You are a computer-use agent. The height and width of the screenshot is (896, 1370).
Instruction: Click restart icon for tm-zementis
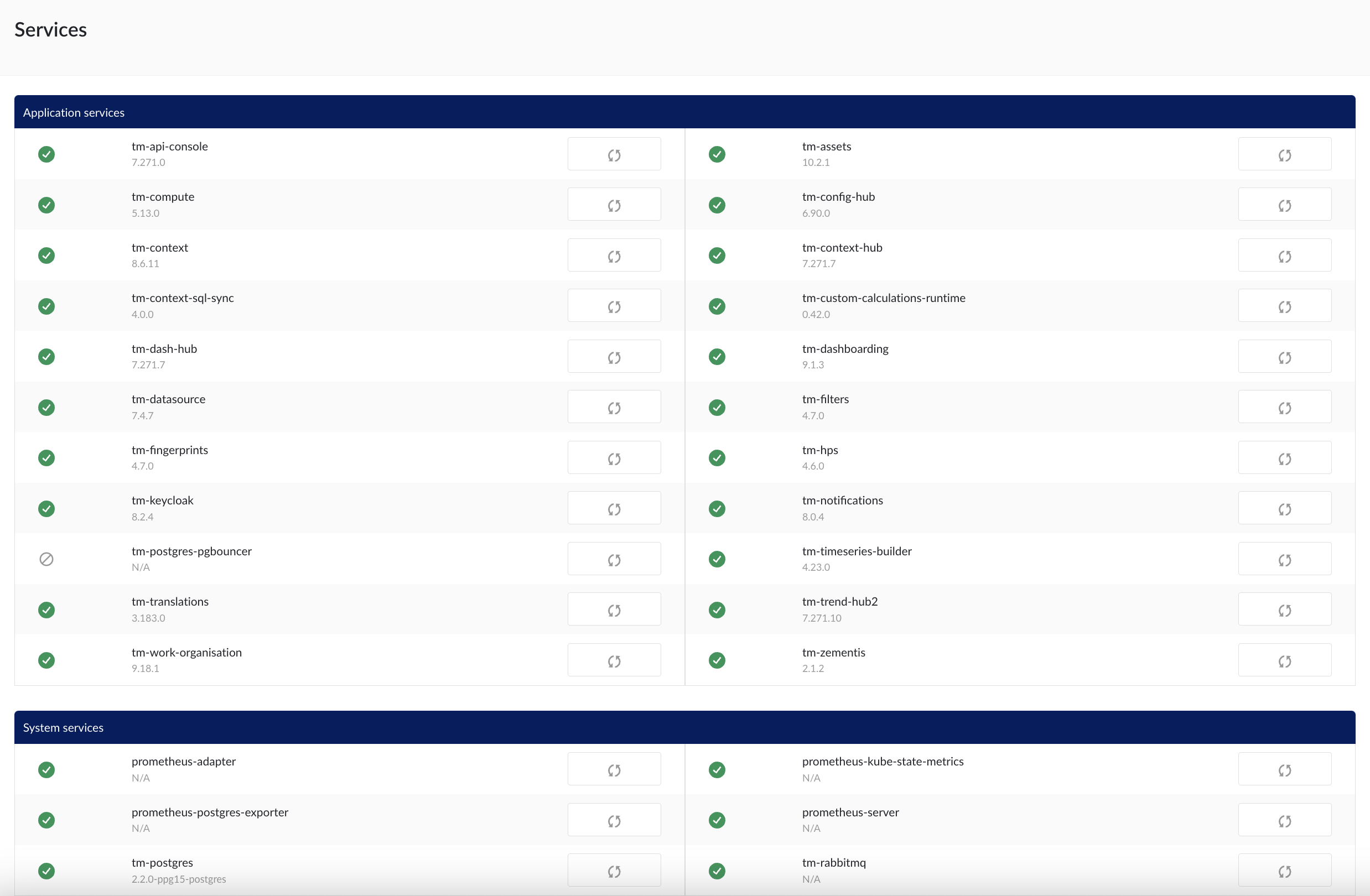tap(1284, 660)
